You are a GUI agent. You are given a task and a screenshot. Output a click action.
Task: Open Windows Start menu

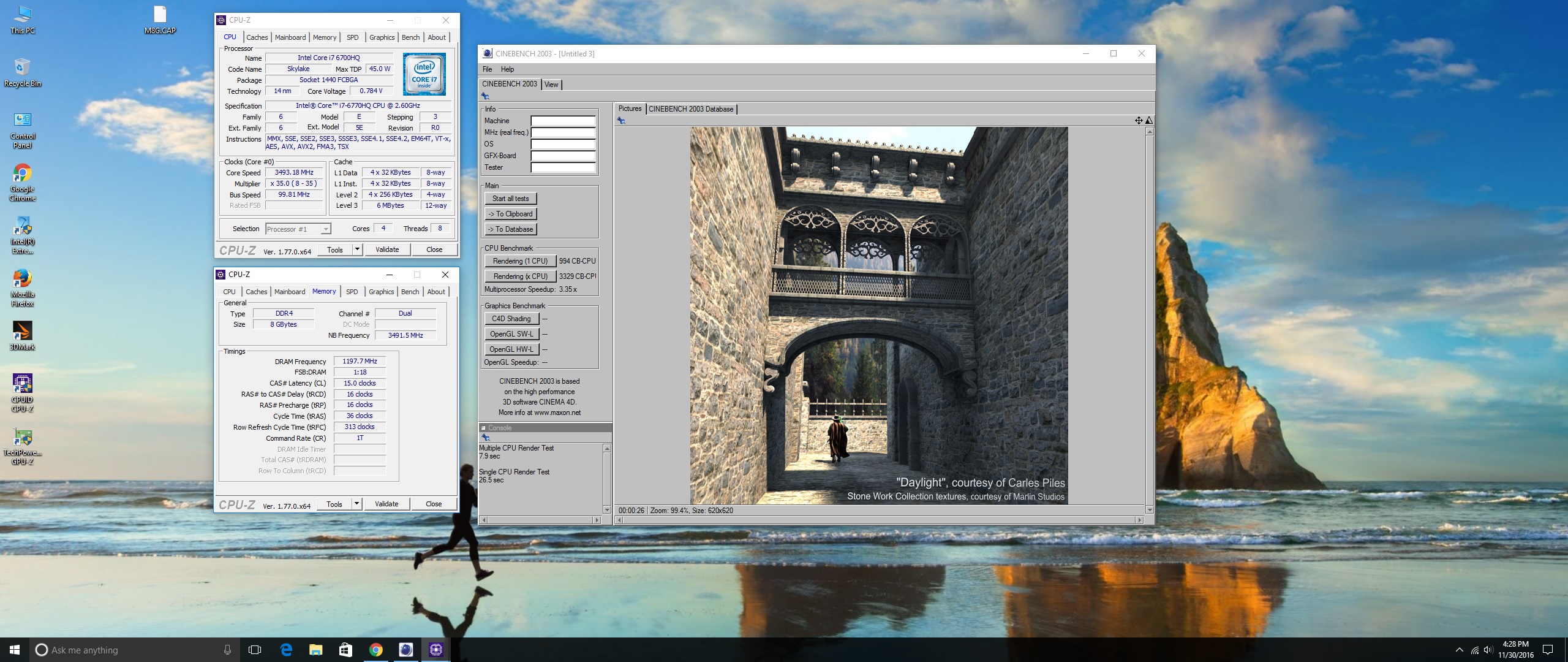pyautogui.click(x=15, y=650)
